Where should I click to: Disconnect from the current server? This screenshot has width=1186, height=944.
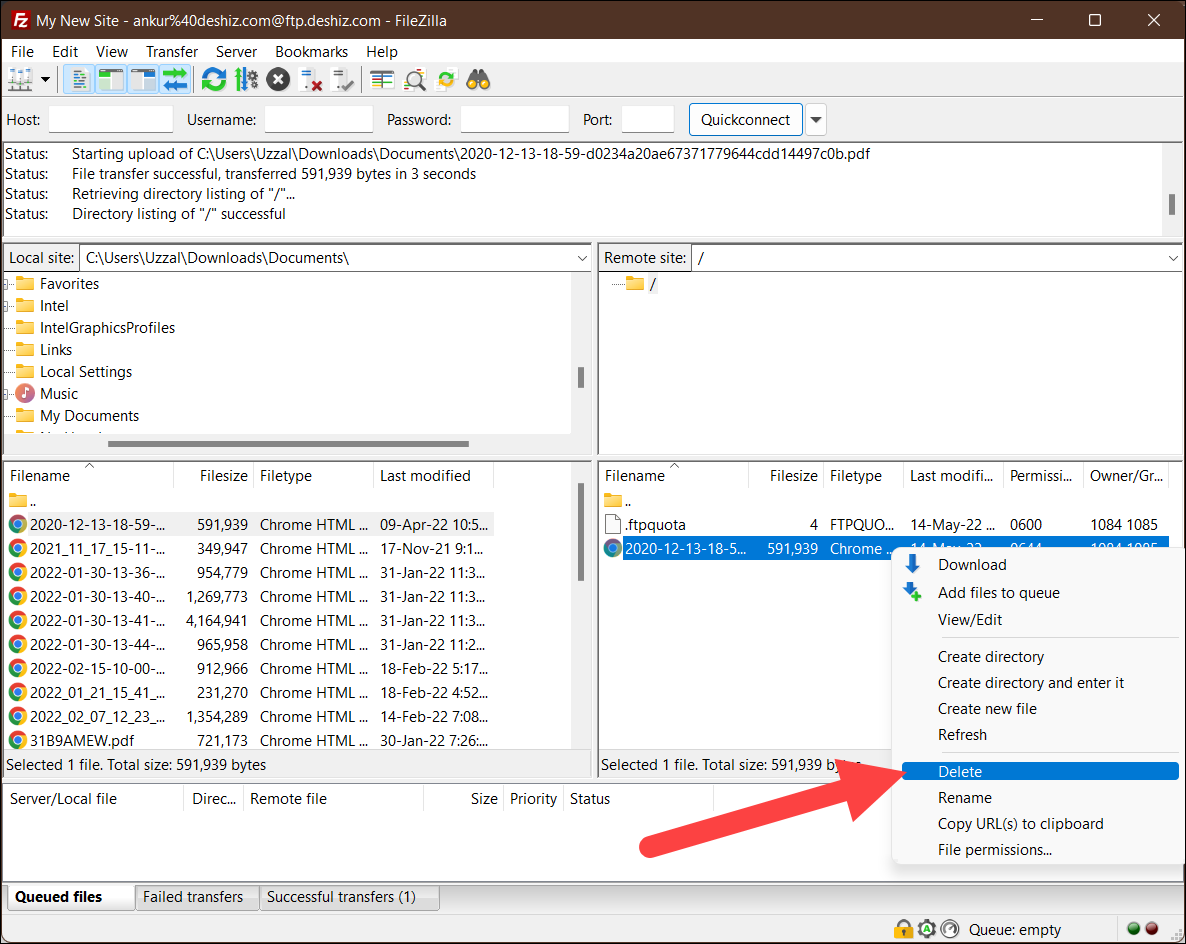click(310, 79)
